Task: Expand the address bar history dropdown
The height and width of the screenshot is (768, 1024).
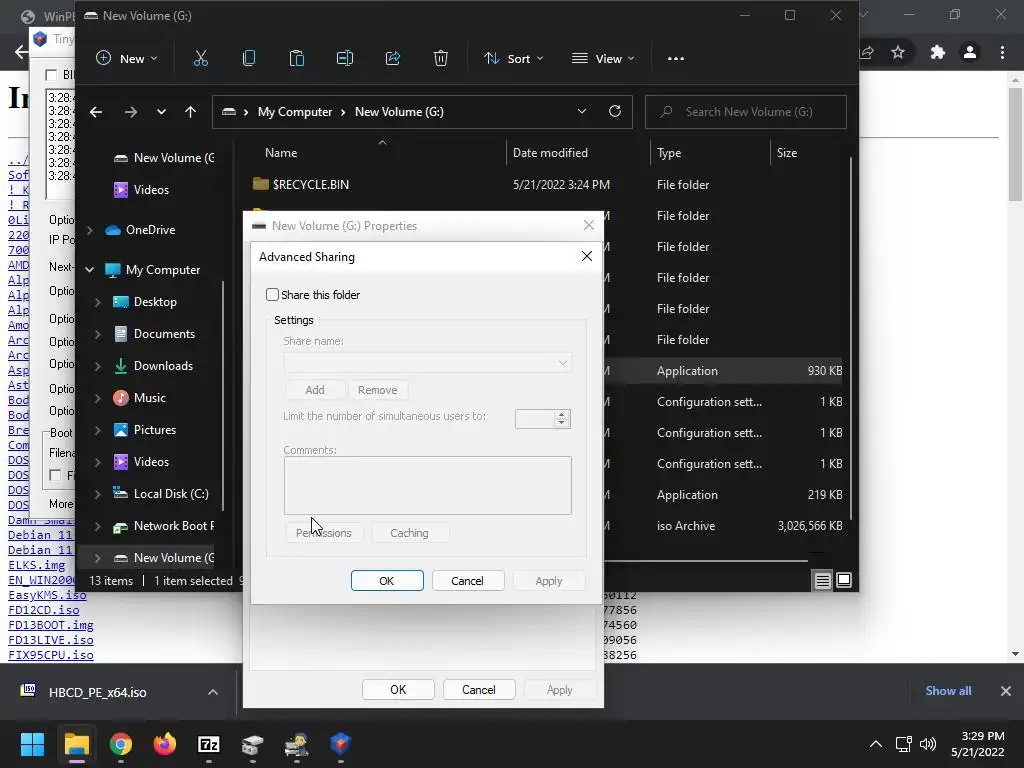Action: pos(581,112)
